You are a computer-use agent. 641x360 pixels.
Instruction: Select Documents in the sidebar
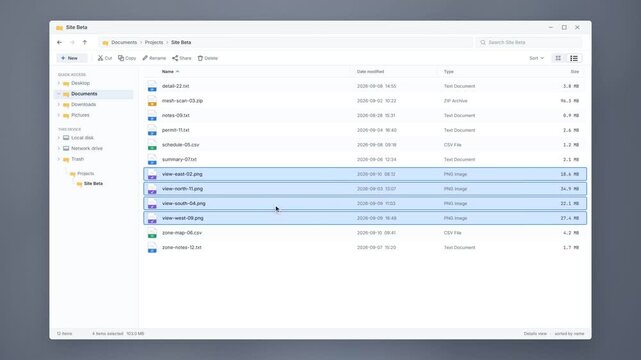(x=94, y=94)
